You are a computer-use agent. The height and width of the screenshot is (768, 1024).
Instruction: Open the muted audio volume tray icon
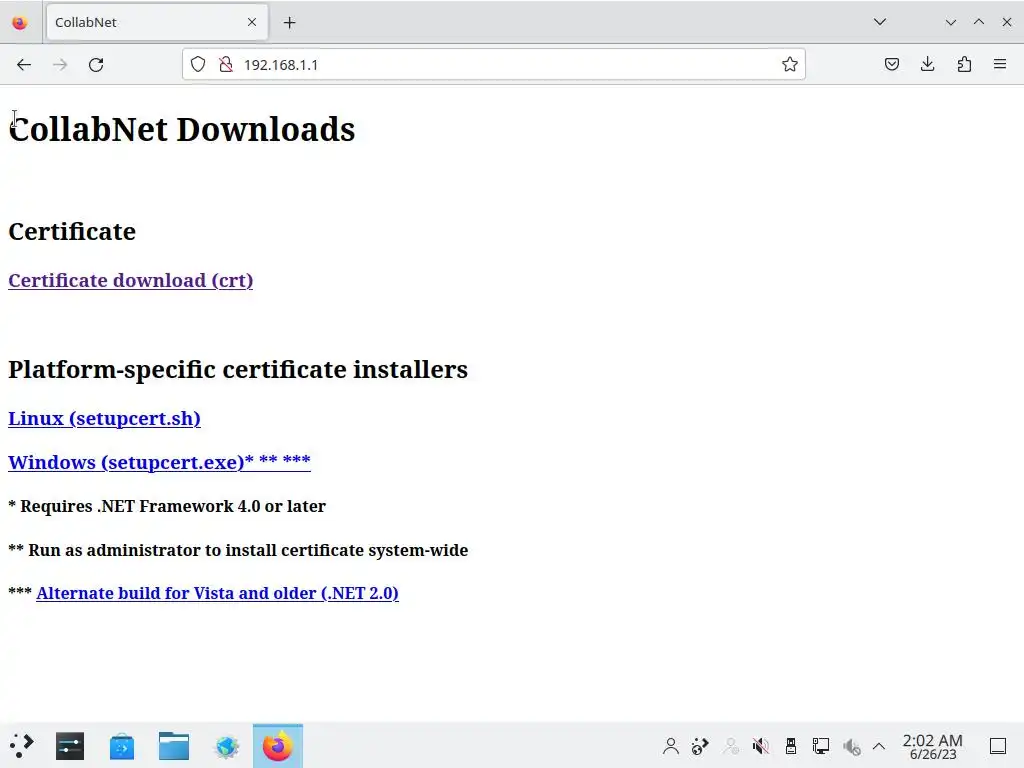point(760,746)
